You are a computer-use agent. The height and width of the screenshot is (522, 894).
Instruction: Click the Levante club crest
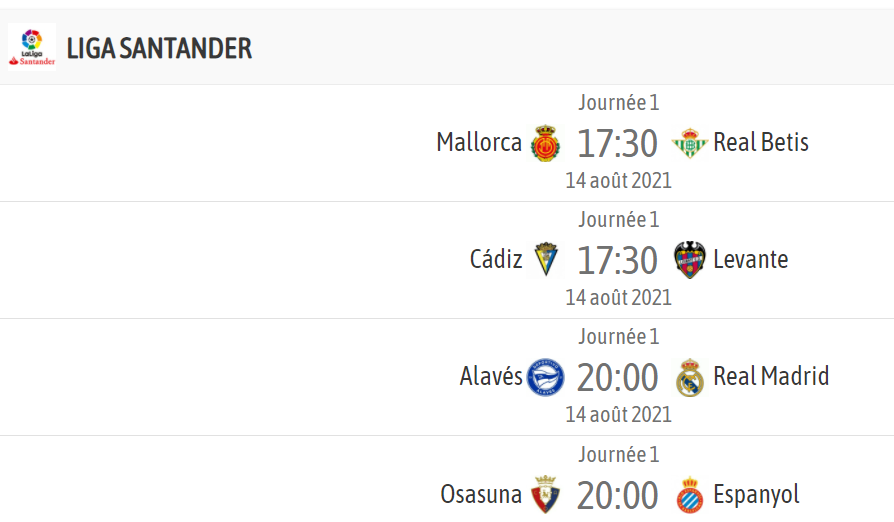[x=689, y=260]
